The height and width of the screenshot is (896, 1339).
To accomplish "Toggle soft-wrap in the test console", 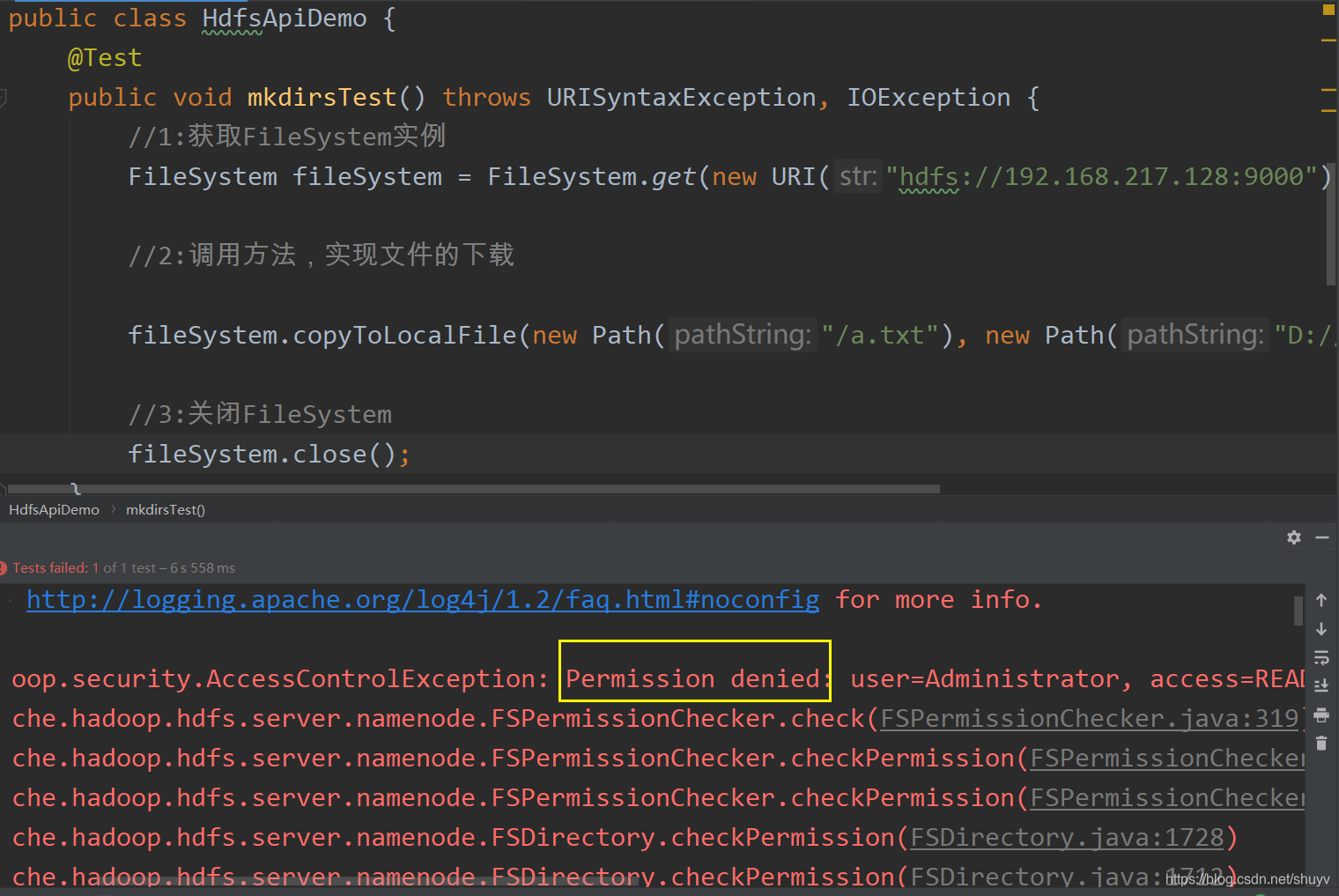I will [x=1321, y=657].
